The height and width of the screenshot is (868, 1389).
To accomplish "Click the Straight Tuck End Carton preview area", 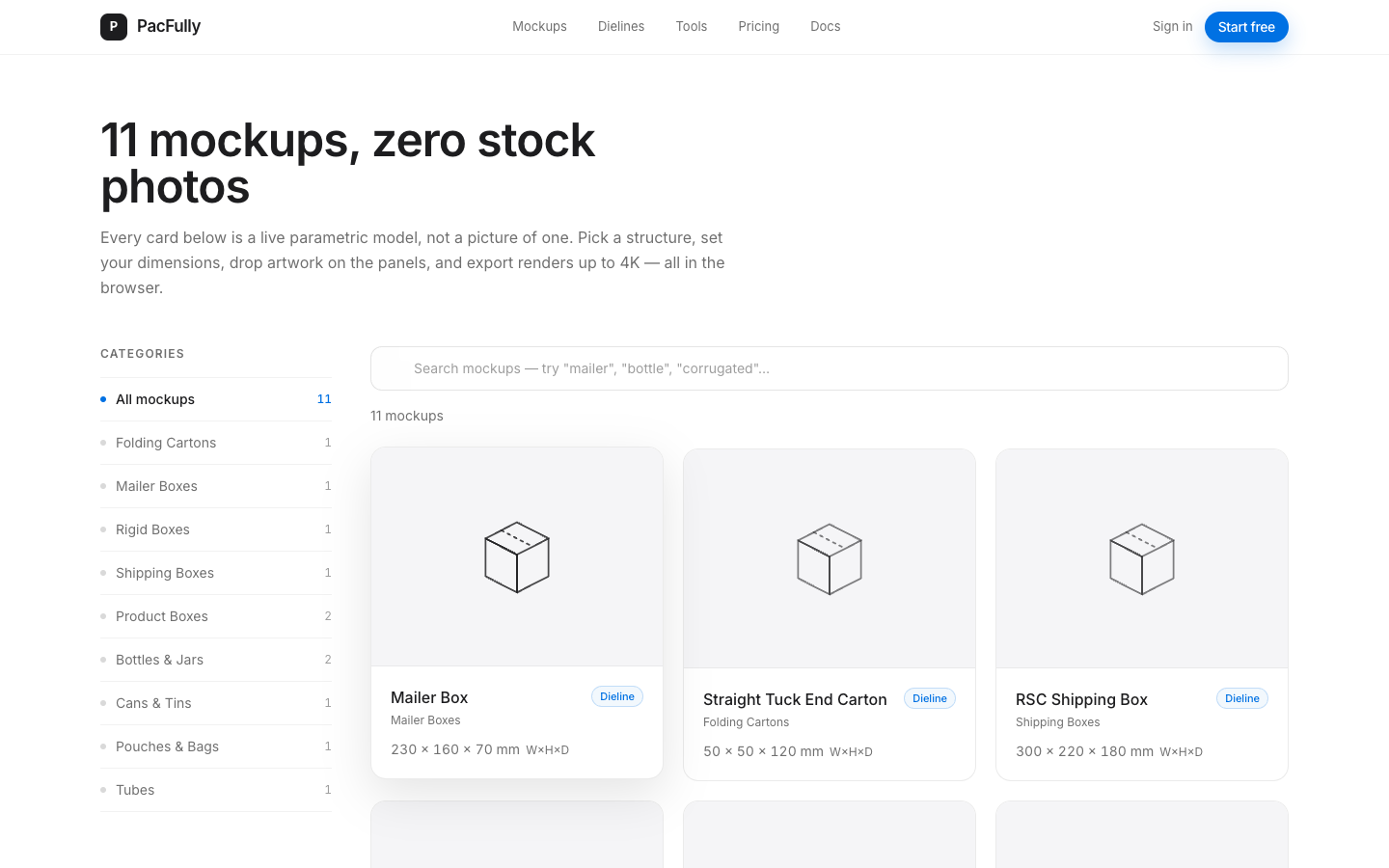I will 830,558.
